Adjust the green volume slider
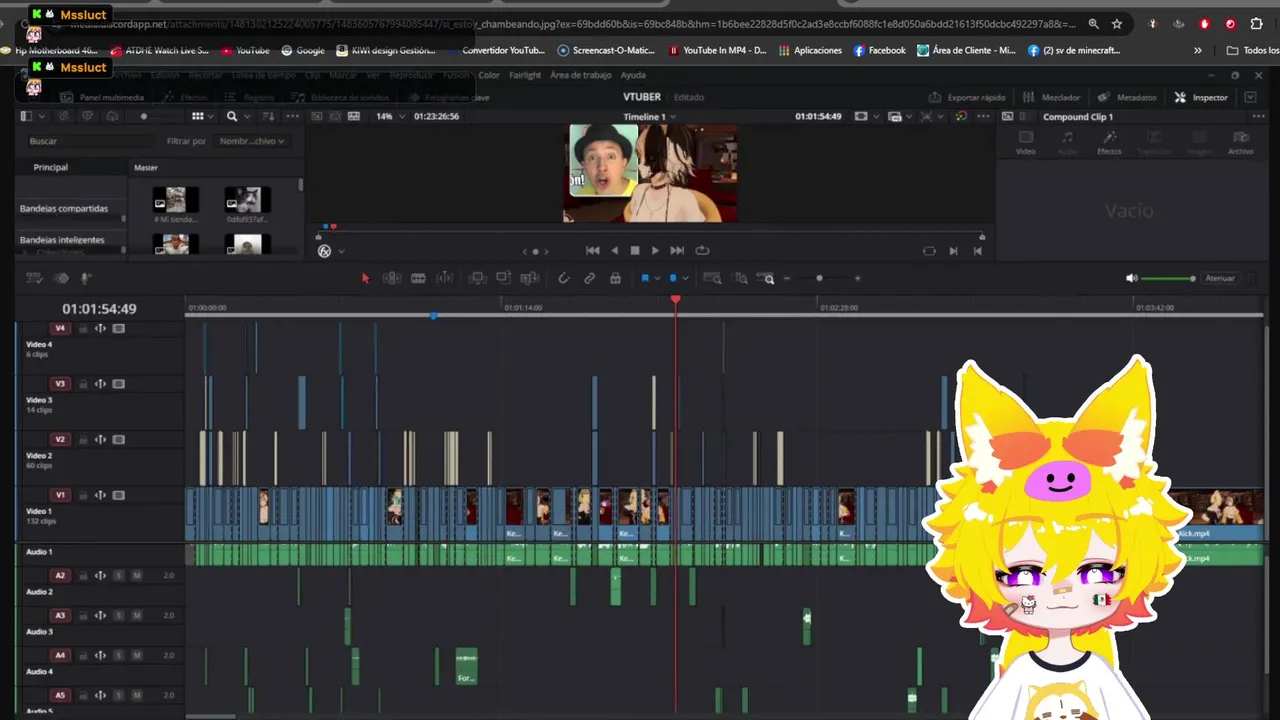This screenshot has height=720, width=1280. pos(1168,278)
